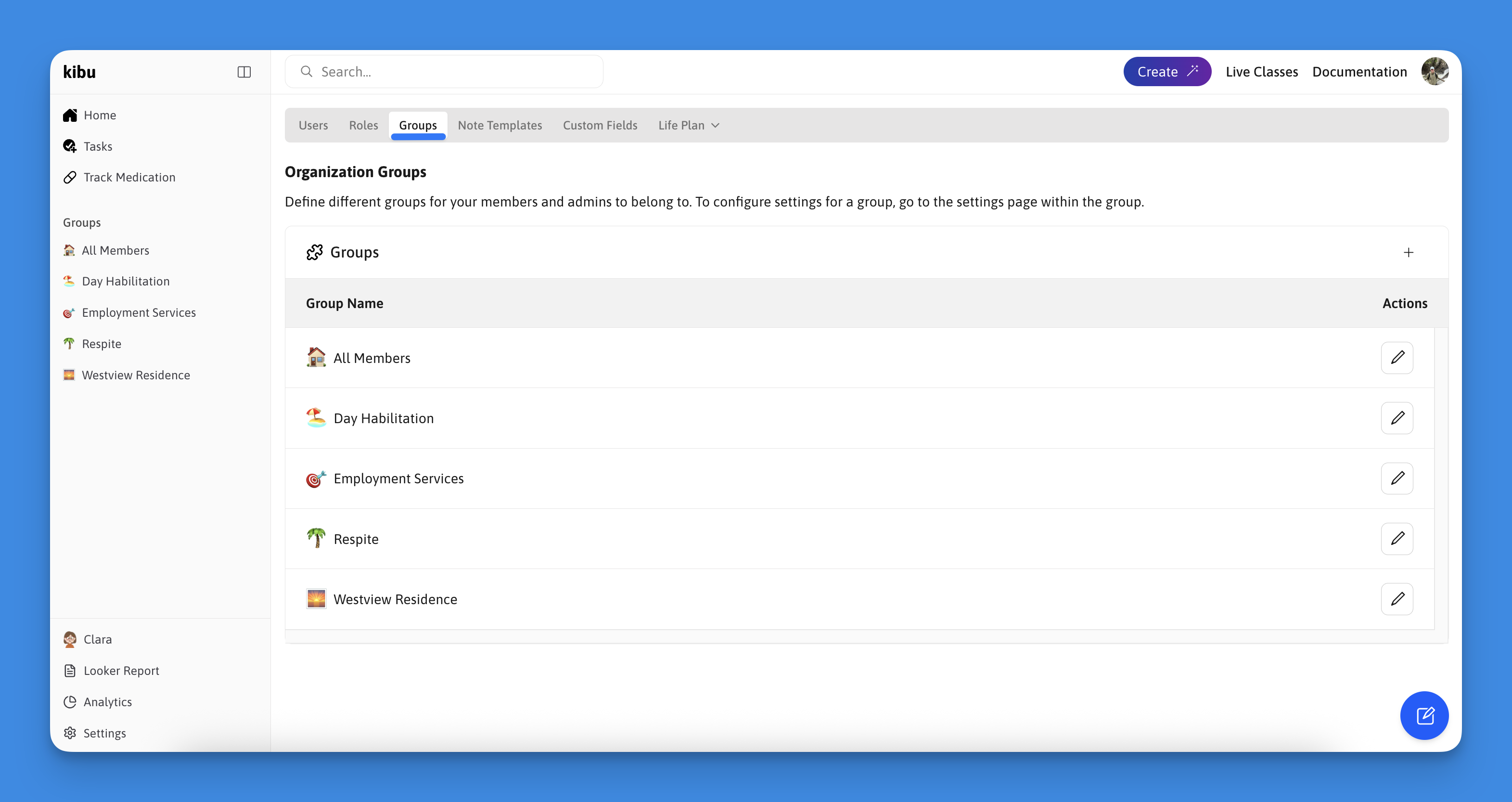Click the Create button
1512x802 pixels.
(1167, 72)
